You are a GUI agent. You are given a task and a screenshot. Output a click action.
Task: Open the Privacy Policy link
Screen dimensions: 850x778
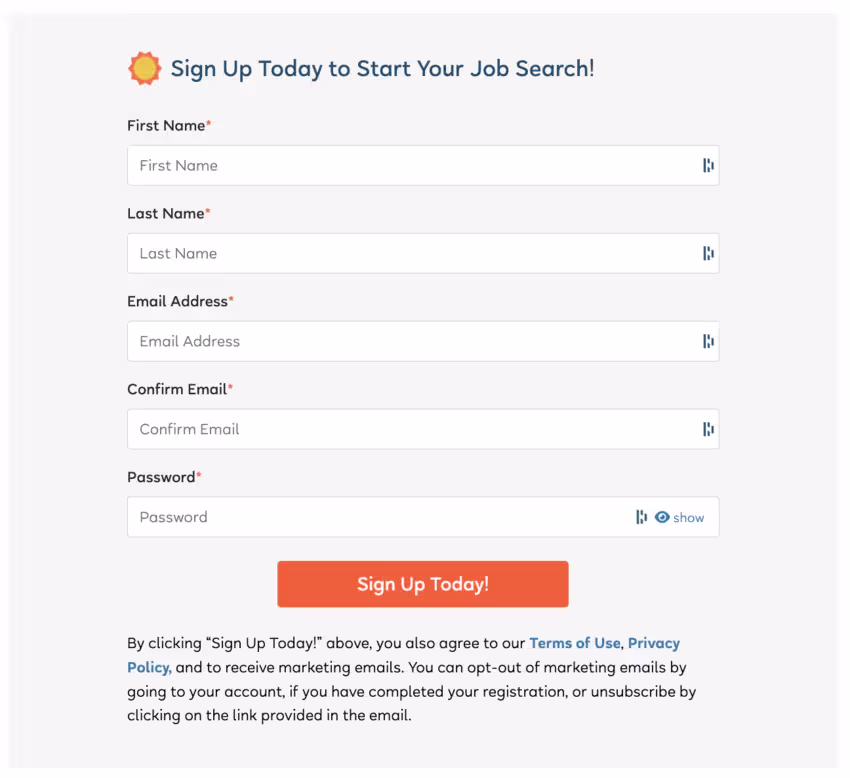653,643
